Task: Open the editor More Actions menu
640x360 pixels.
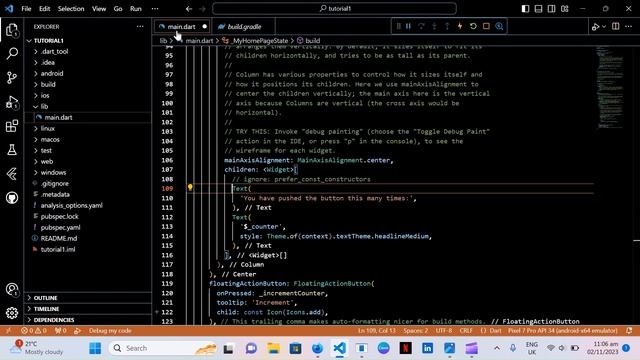Action: pos(629,27)
